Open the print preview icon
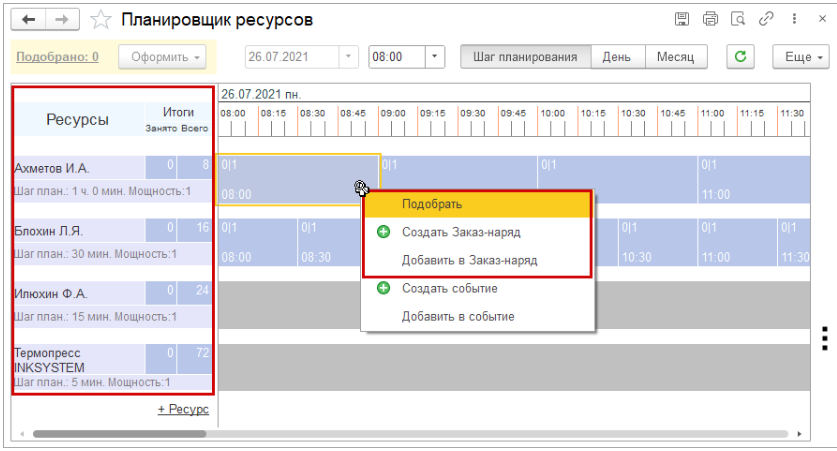837x451 pixels. [738, 20]
